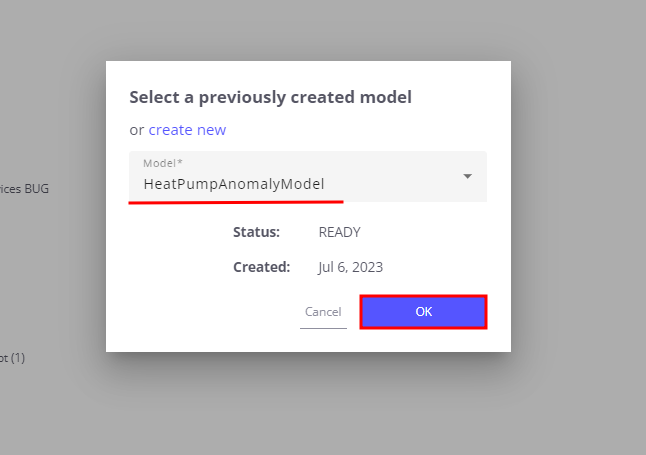Click empty Model field space before the arrow
Image resolution: width=646 pixels, height=455 pixels.
[400, 180]
